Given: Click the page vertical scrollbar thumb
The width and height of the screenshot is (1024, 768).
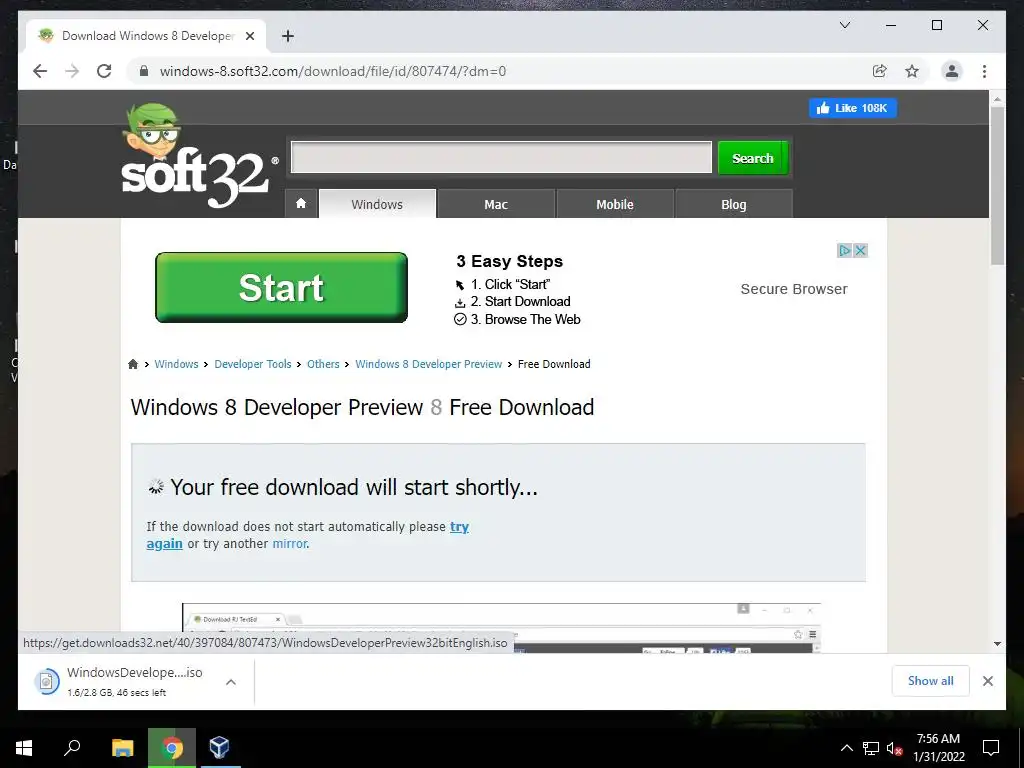Looking at the screenshot, I should point(997,185).
